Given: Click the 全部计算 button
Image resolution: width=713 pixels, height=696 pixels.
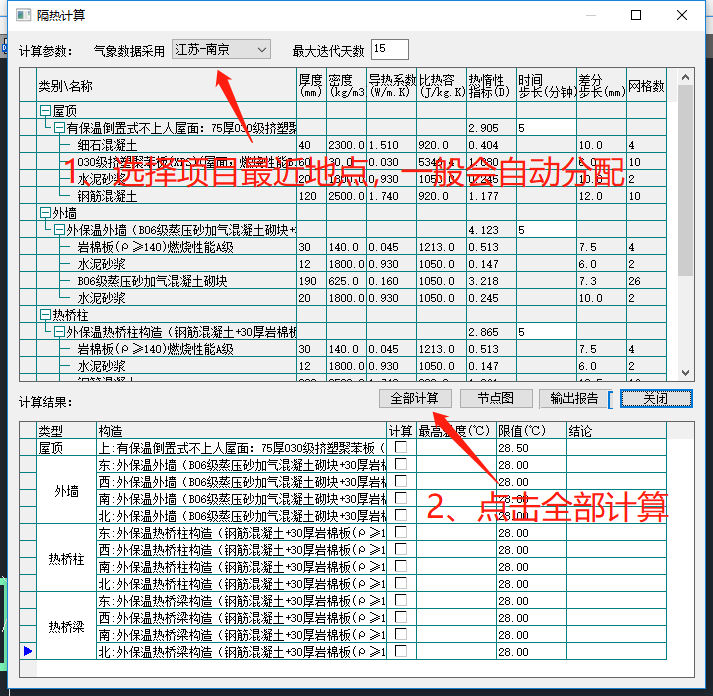Looking at the screenshot, I should pos(415,399).
